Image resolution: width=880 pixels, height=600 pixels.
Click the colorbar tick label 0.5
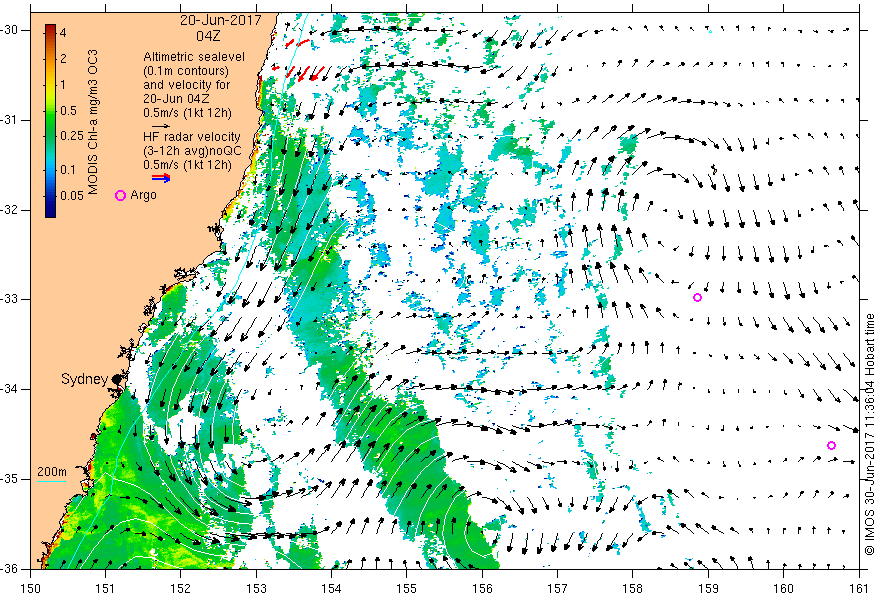pos(68,111)
